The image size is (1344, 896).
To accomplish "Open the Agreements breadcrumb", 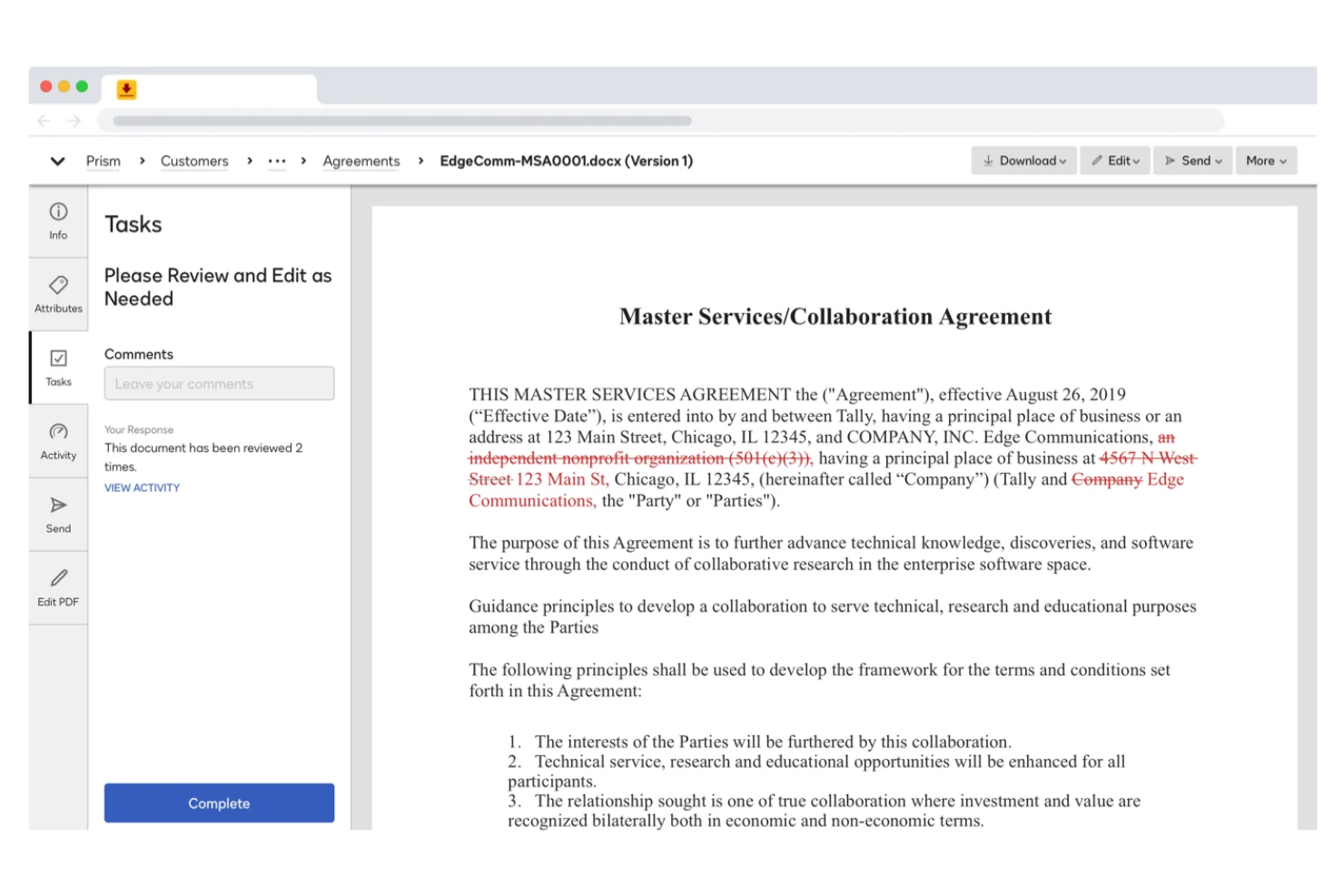I will tap(361, 161).
